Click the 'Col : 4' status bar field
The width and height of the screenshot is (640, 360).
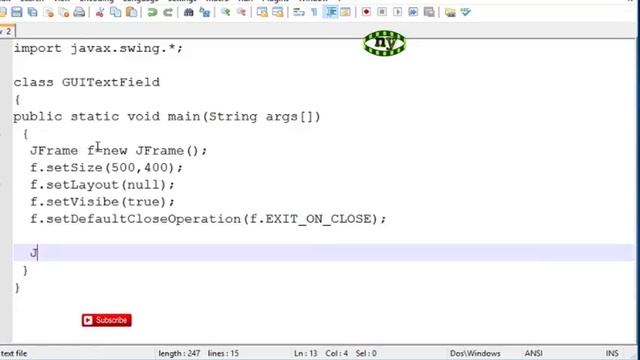coord(336,353)
